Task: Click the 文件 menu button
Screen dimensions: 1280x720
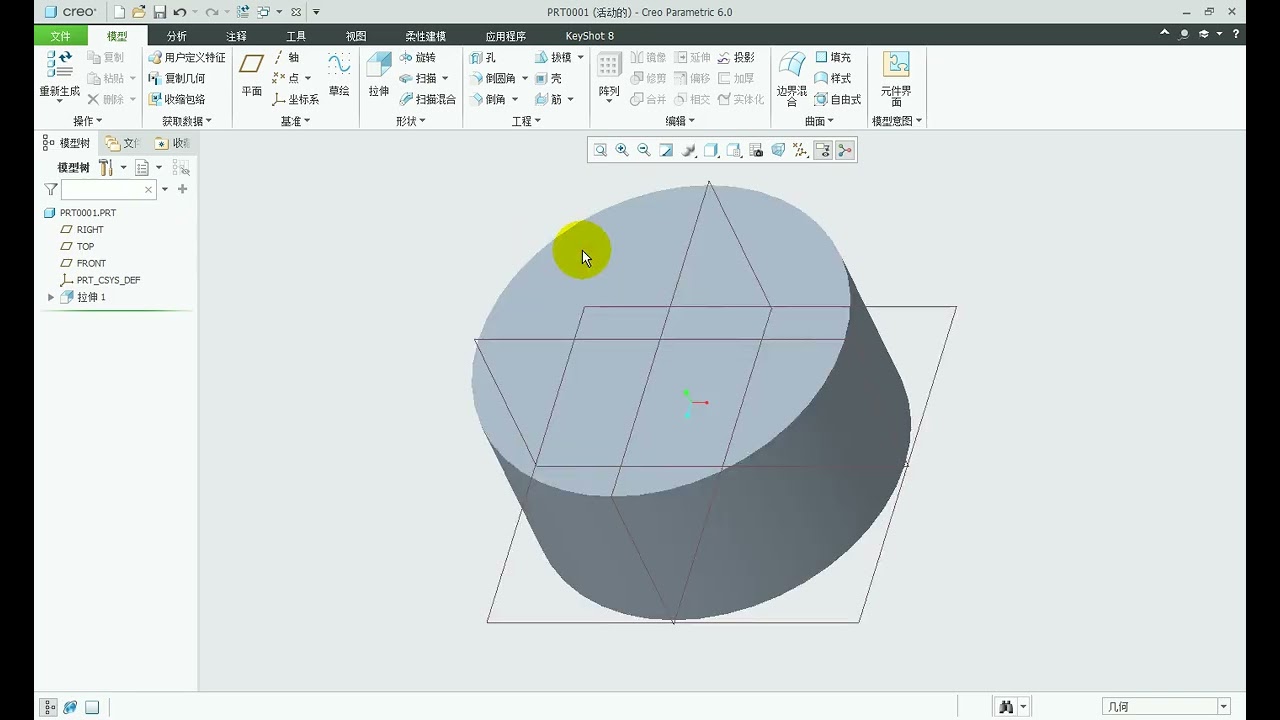Action: (60, 36)
